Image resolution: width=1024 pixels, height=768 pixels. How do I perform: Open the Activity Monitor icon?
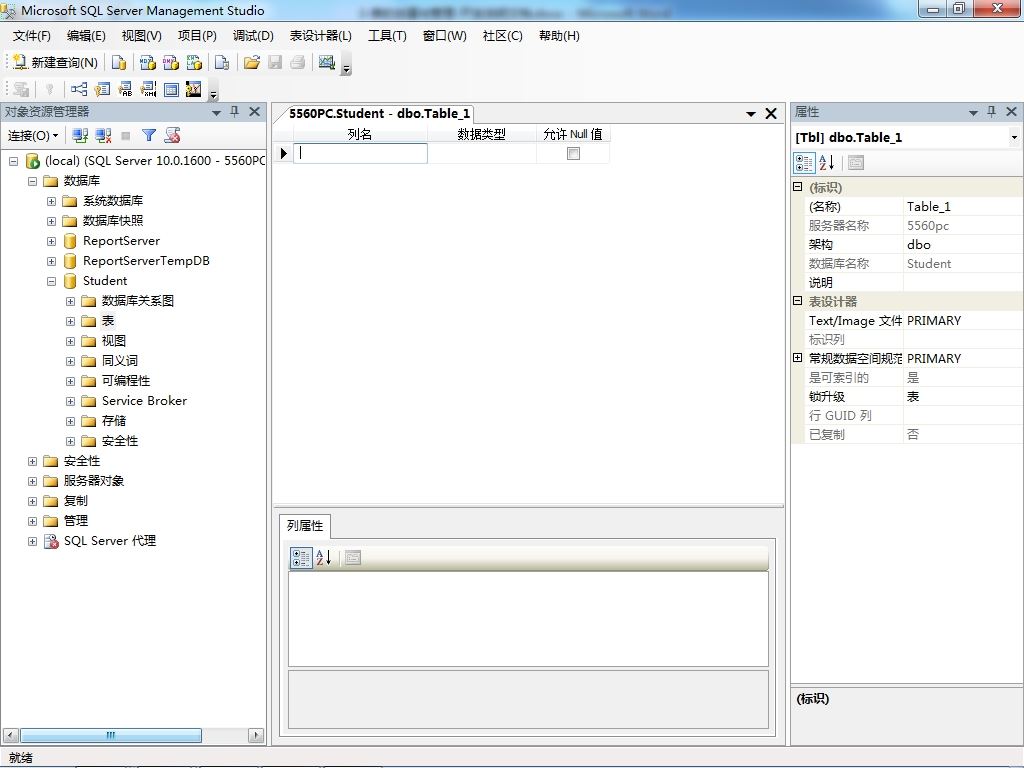click(327, 63)
